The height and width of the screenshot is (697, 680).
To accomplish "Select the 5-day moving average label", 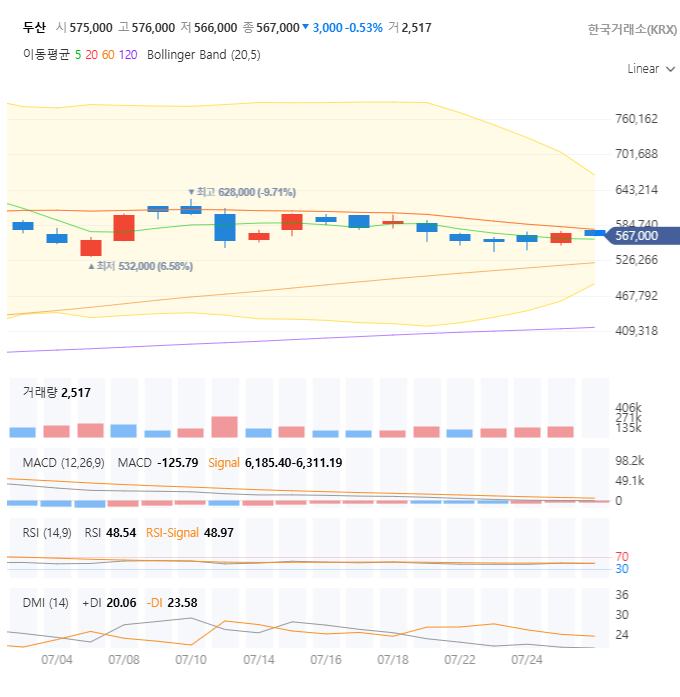I will coord(78,55).
